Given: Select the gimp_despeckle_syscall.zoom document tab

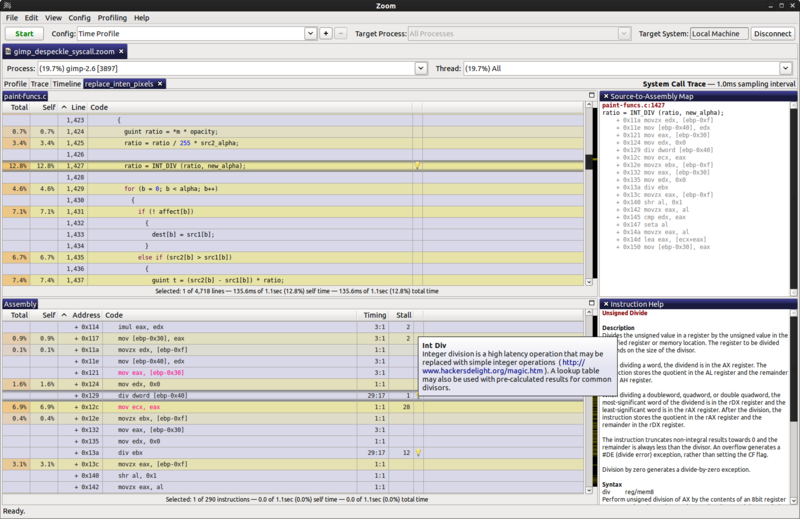Looking at the screenshot, I should (64, 52).
